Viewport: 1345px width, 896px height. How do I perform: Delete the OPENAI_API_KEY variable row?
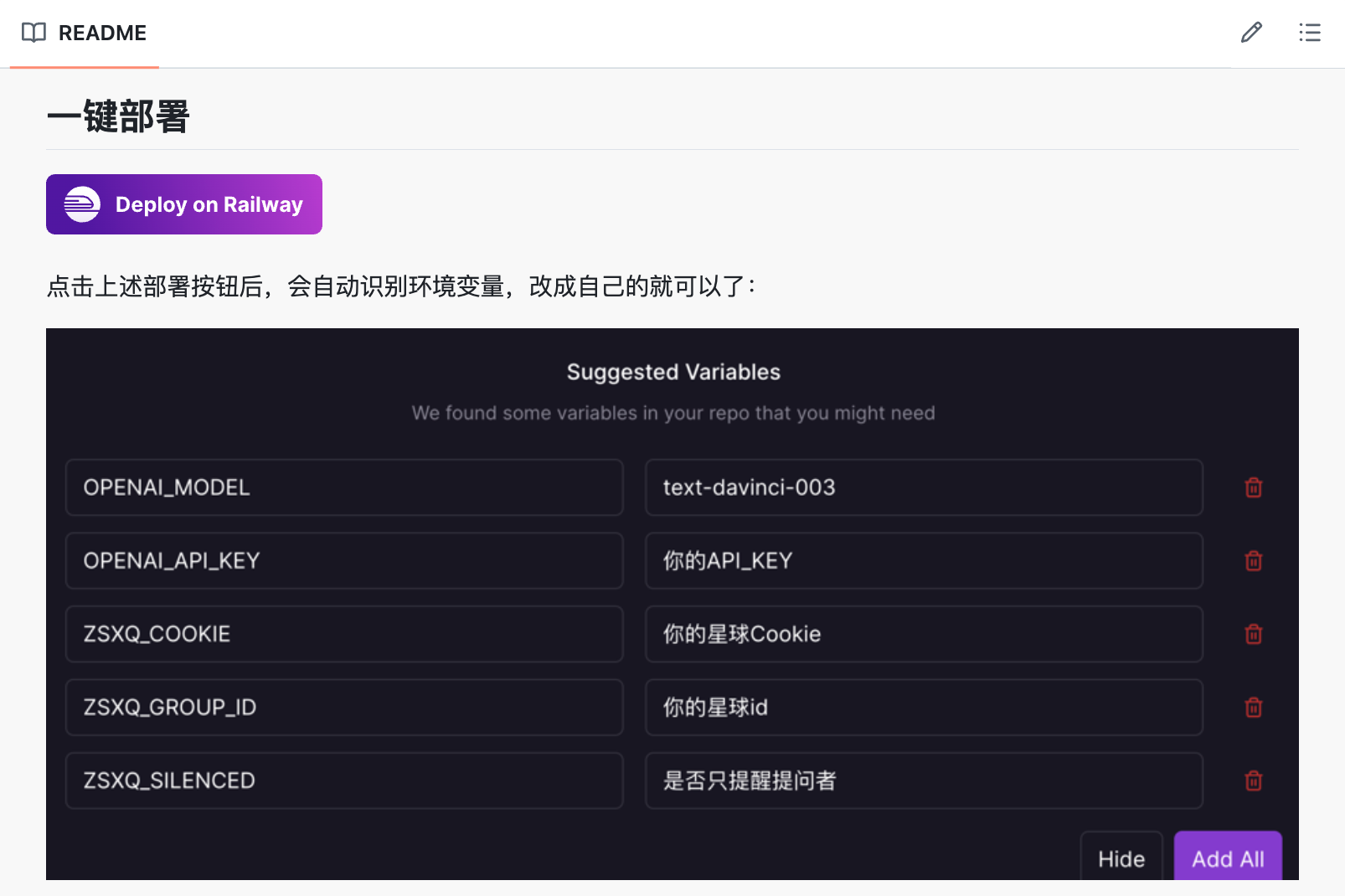pos(1254,560)
